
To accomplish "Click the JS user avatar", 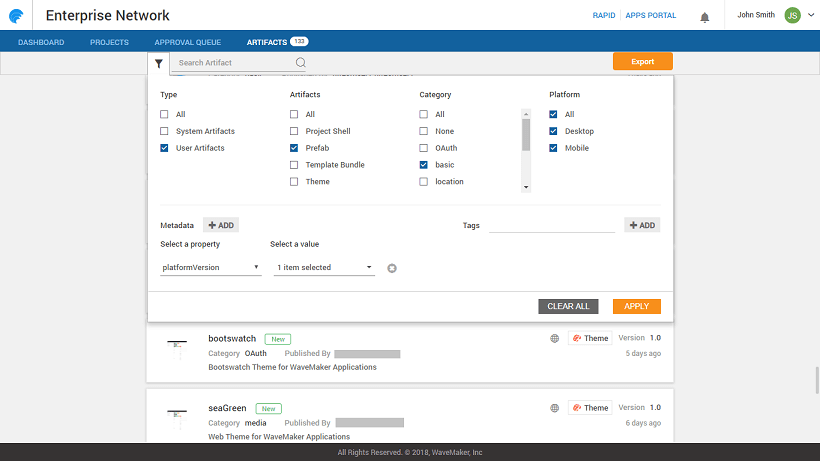I will 792,15.
